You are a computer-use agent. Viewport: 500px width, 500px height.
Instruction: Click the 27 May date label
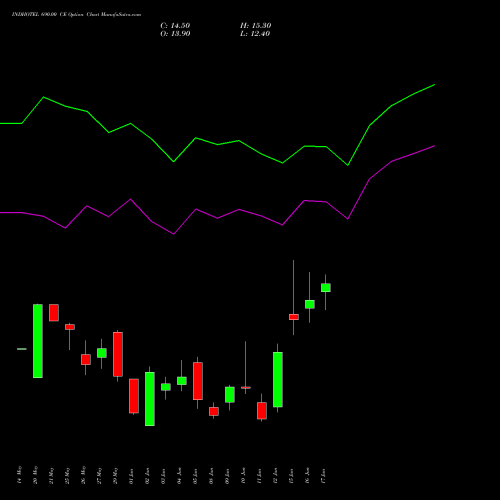click(x=99, y=475)
